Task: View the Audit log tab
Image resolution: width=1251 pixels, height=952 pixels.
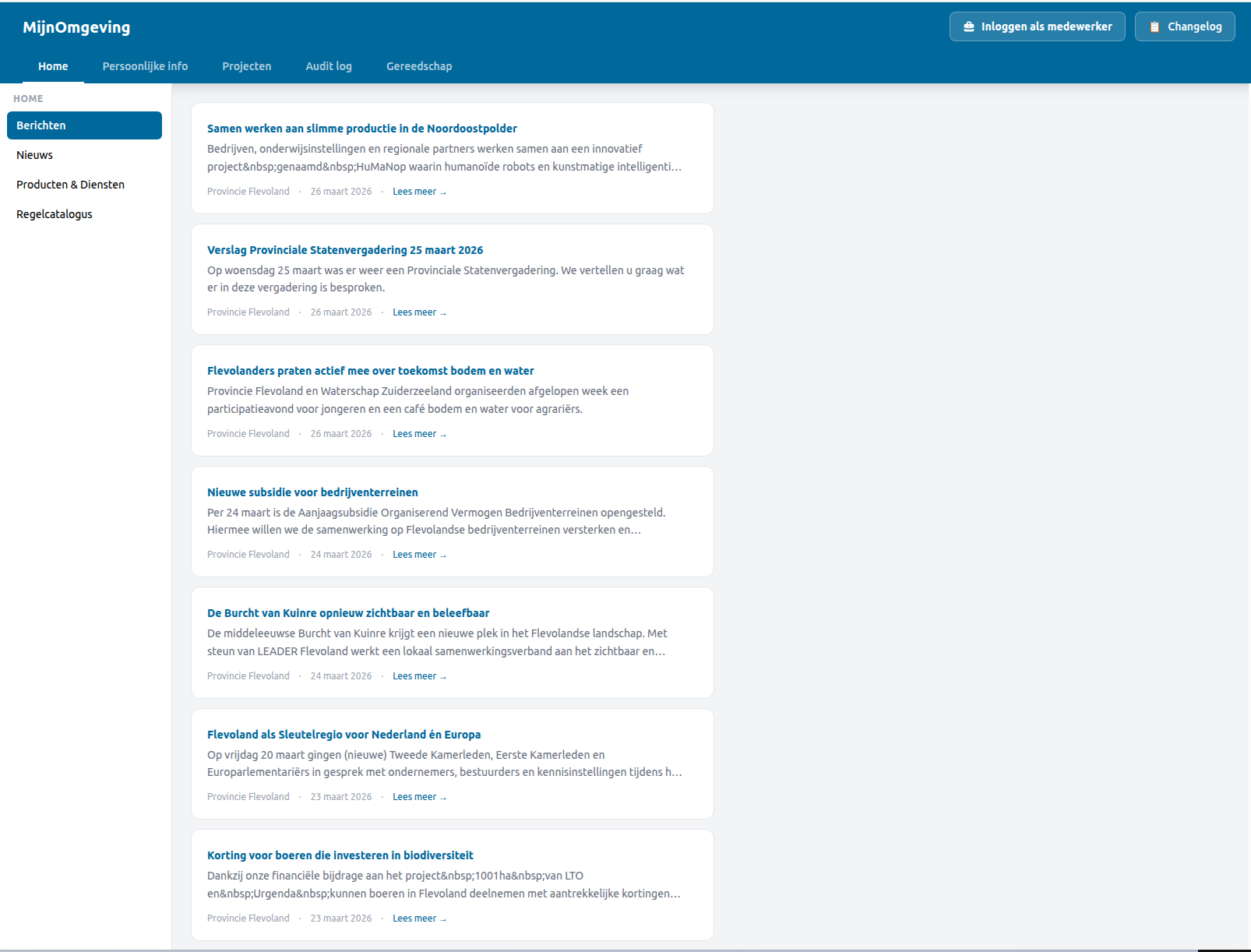Action: [x=329, y=66]
